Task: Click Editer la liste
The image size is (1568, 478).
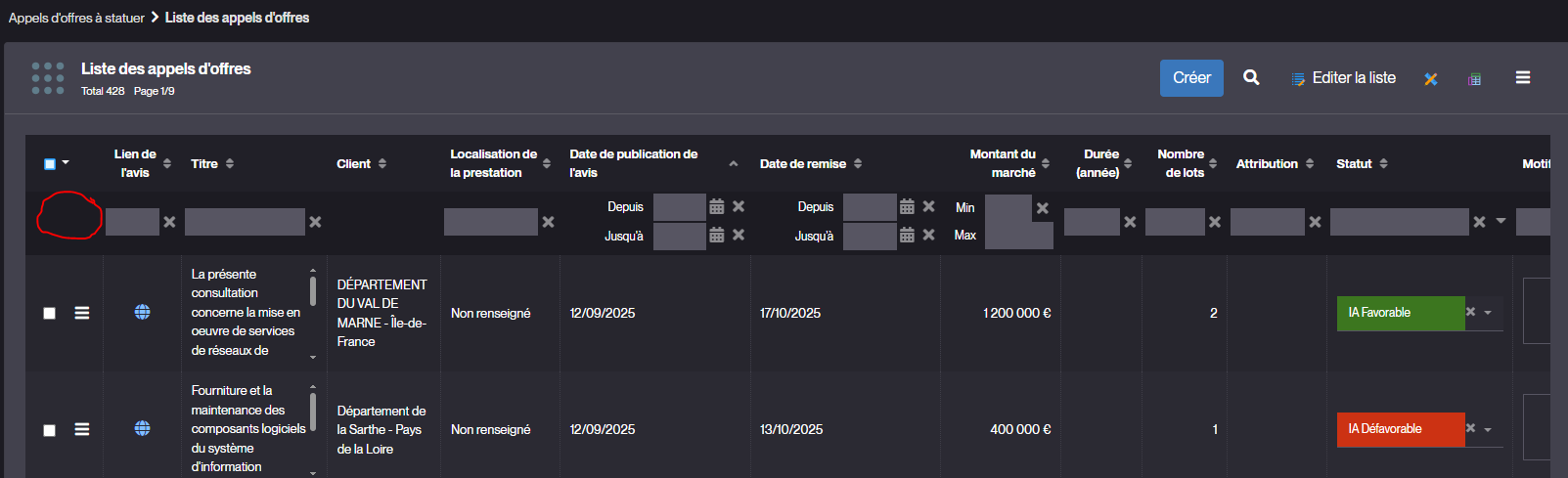Action: point(1353,78)
